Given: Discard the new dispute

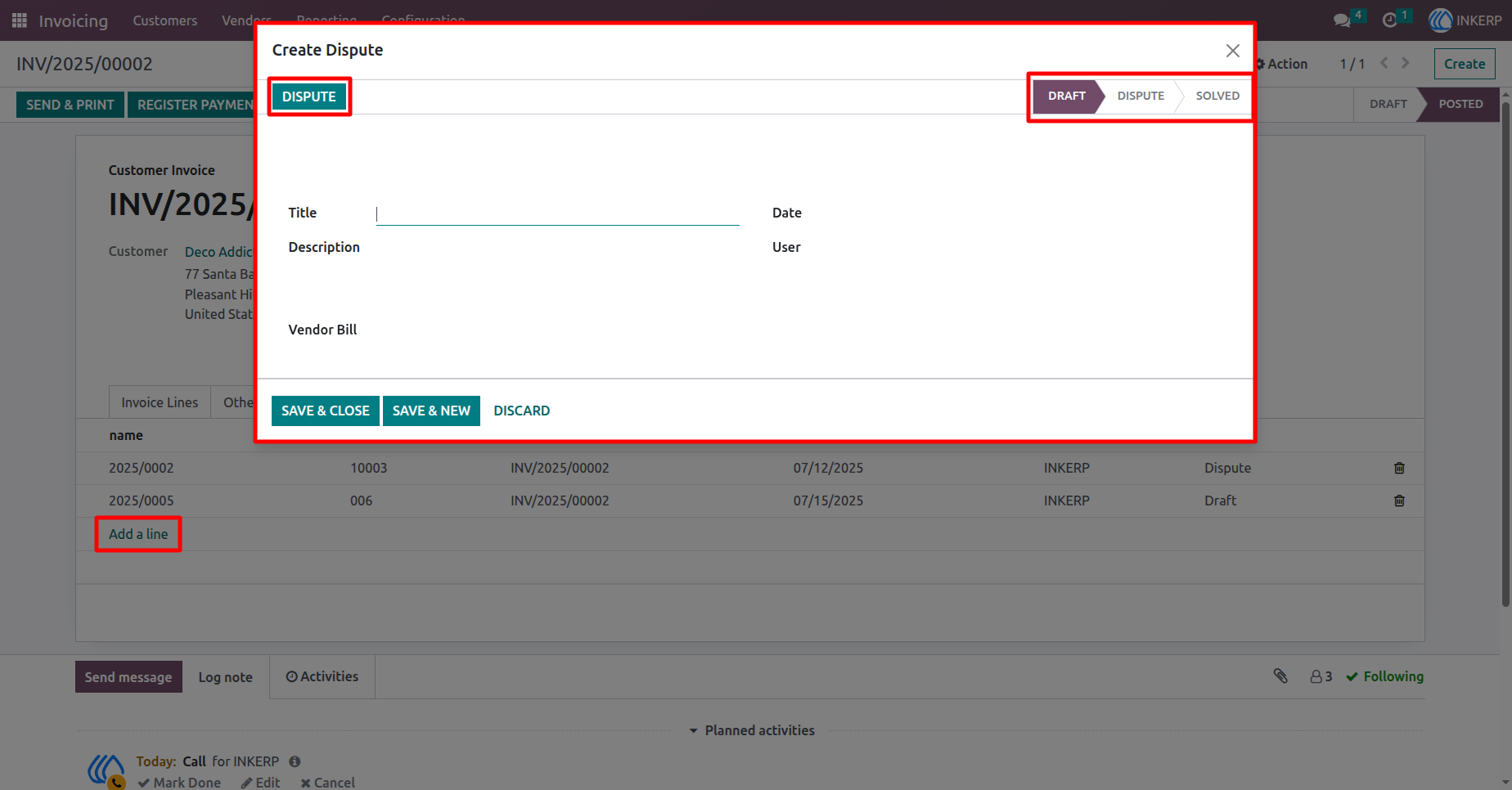Looking at the screenshot, I should coord(522,411).
